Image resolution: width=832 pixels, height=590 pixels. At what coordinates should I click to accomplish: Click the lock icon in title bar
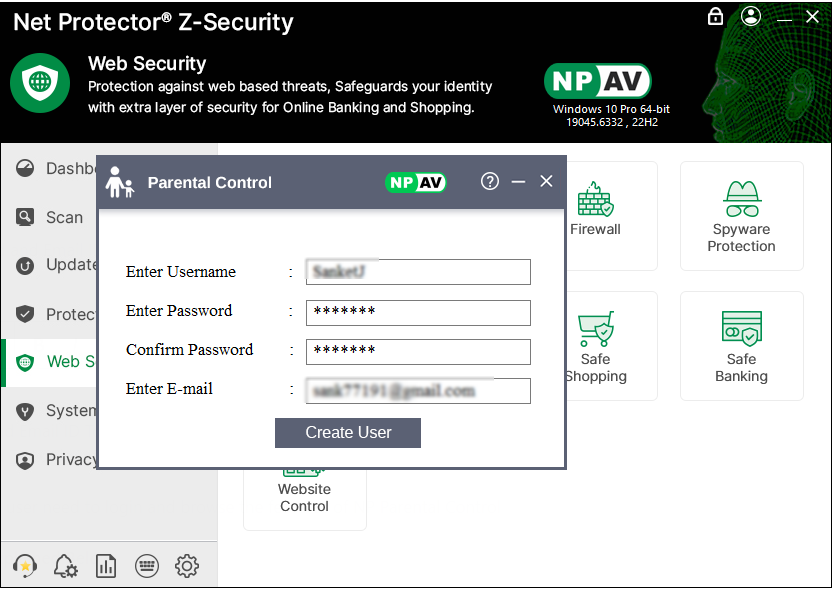715,16
